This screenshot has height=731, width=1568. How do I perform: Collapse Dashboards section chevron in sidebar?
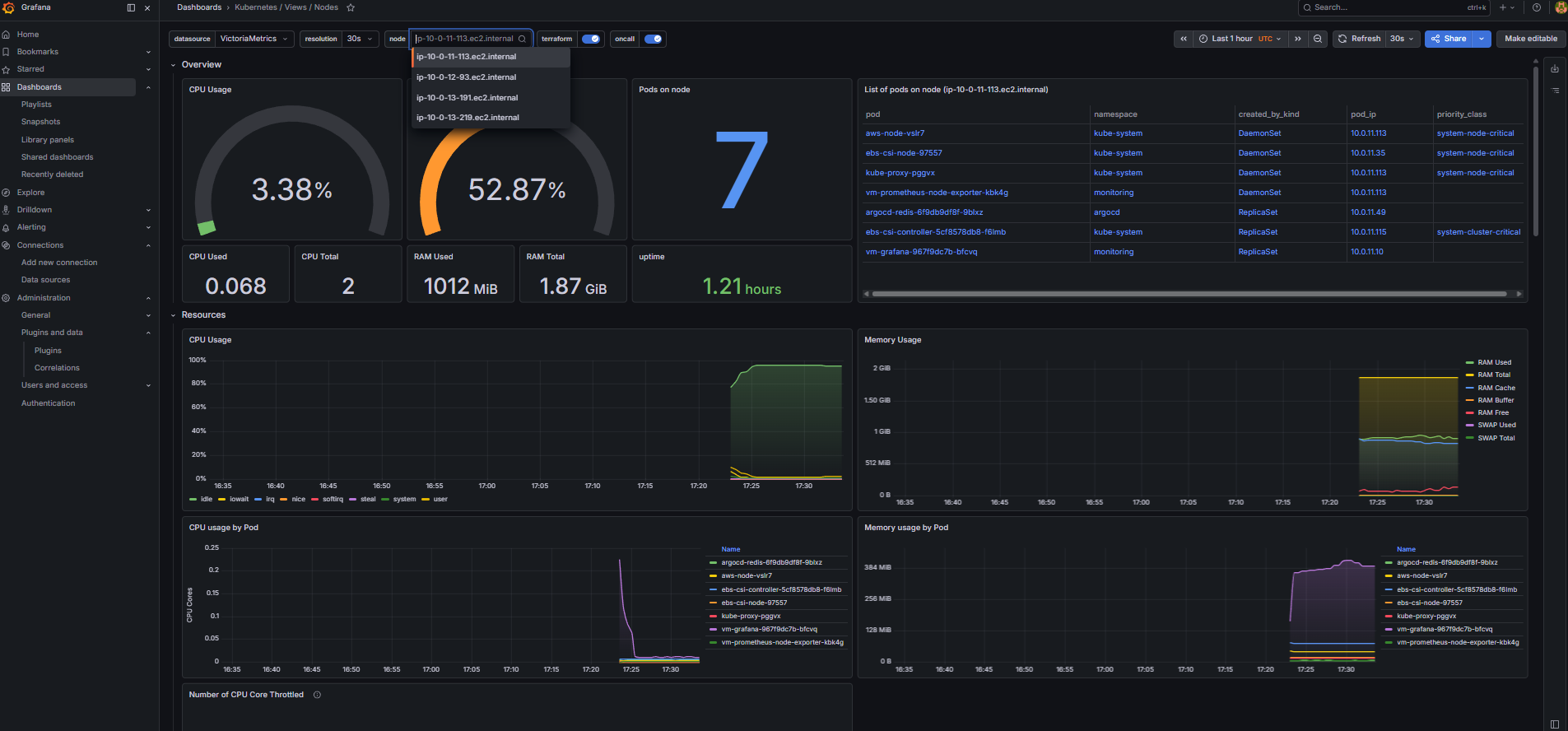148,87
